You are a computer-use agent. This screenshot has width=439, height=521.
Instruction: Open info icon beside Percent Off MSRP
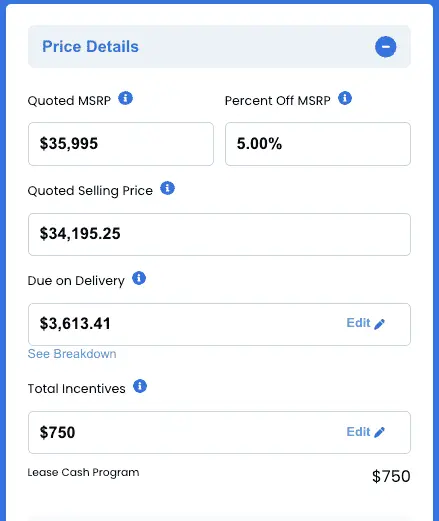coord(345,98)
